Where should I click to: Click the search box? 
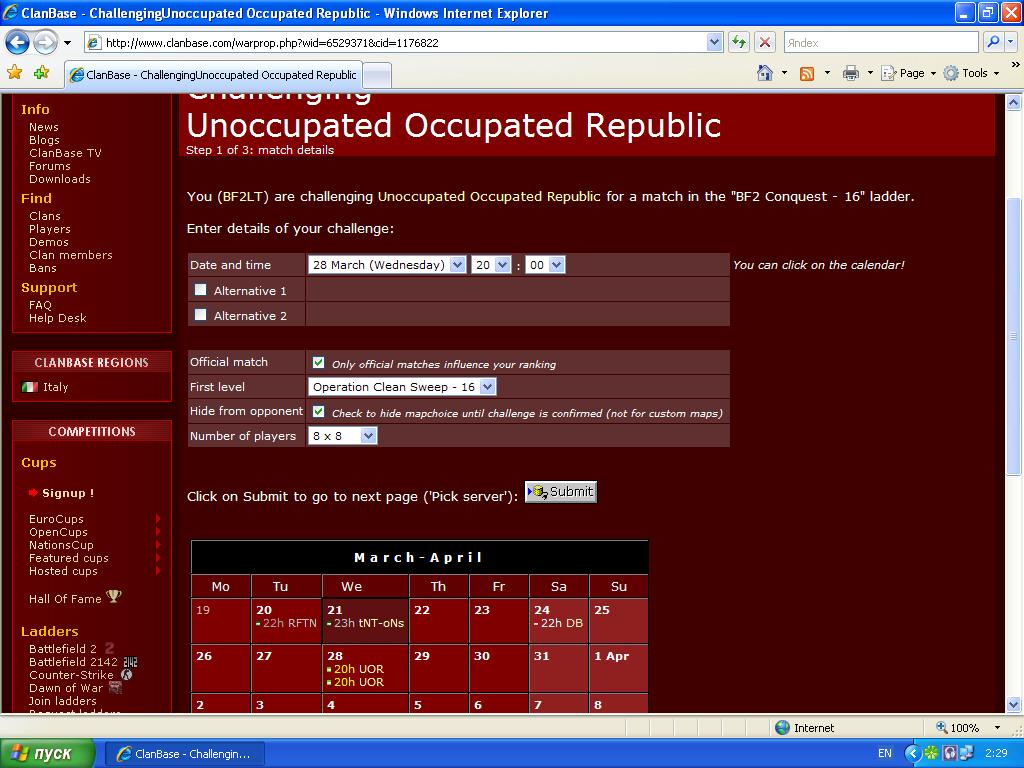[882, 42]
